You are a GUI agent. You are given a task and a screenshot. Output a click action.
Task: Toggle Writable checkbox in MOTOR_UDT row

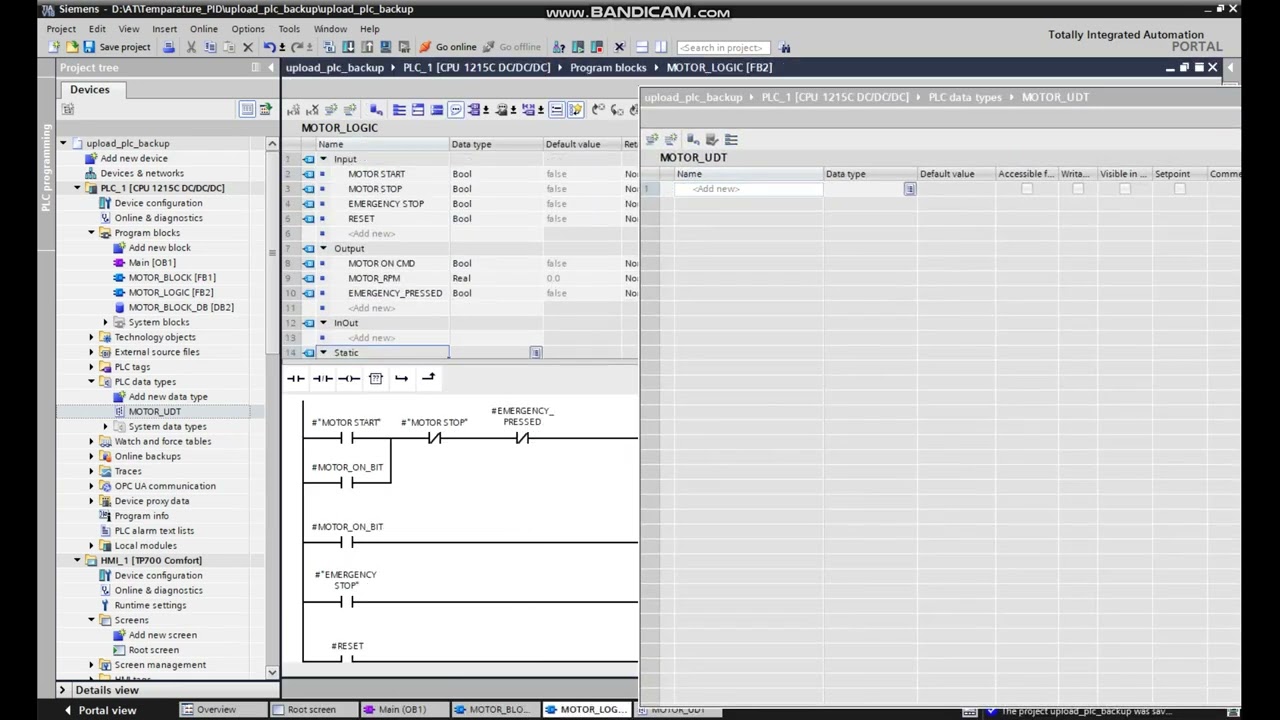pos(1077,189)
